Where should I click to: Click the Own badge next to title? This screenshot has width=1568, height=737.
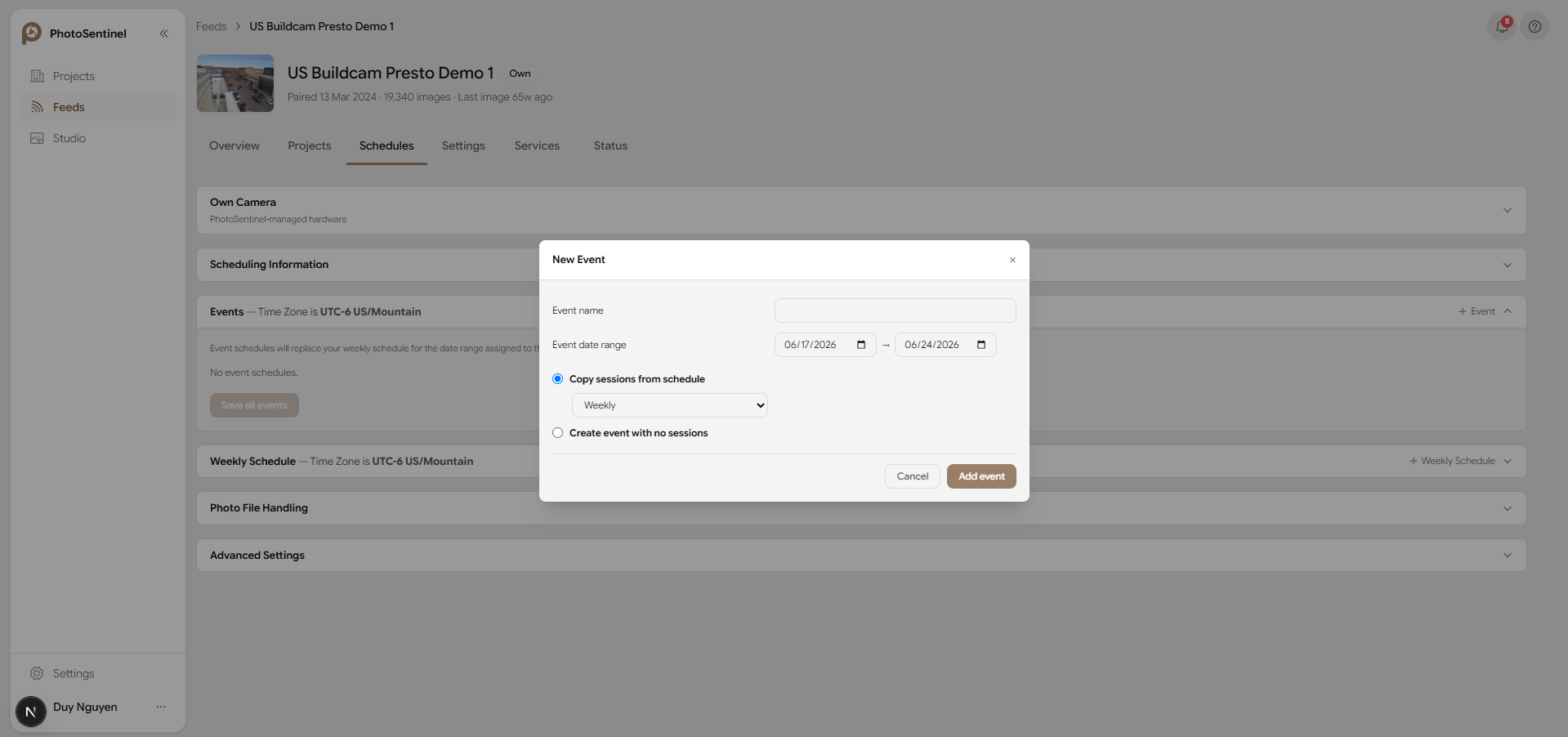pos(520,74)
